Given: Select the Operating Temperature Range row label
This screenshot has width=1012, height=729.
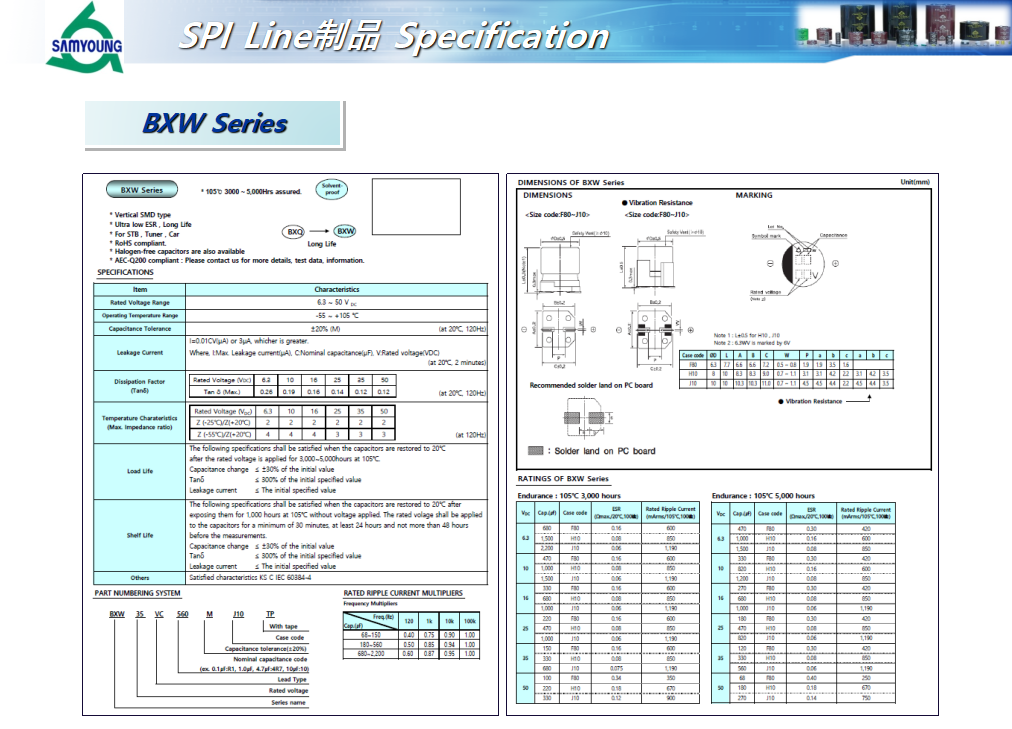Looking at the screenshot, I should click(139, 315).
